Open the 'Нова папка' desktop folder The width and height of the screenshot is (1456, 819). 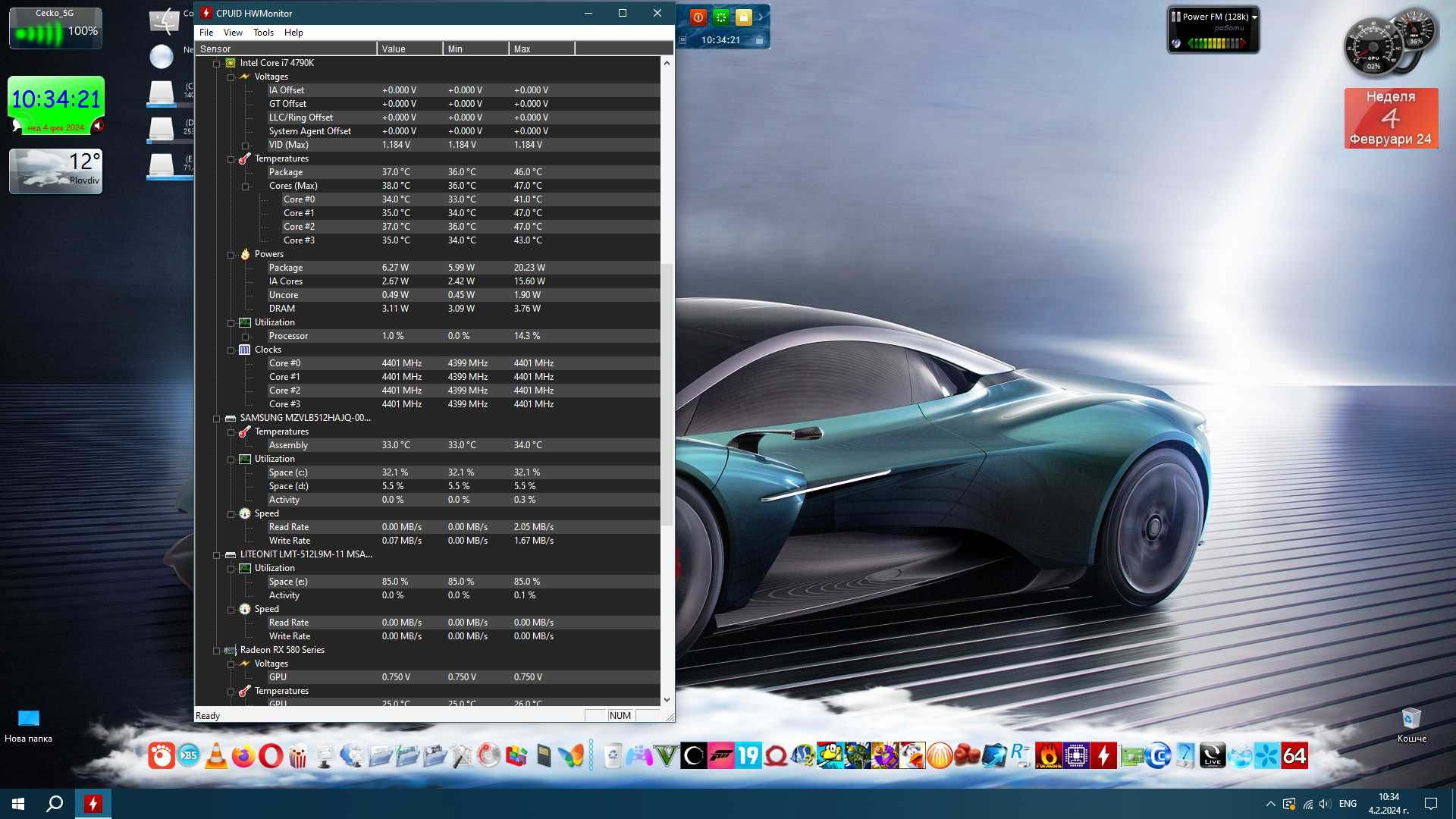[x=28, y=725]
